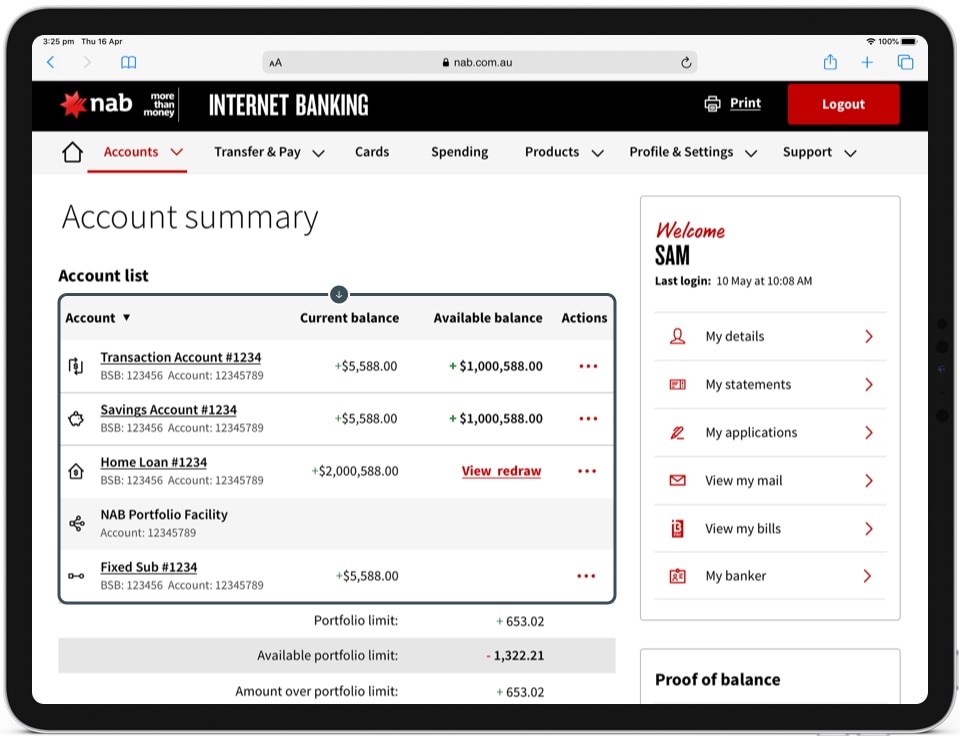Go to the Spending tab
The height and width of the screenshot is (740, 960).
(x=459, y=152)
